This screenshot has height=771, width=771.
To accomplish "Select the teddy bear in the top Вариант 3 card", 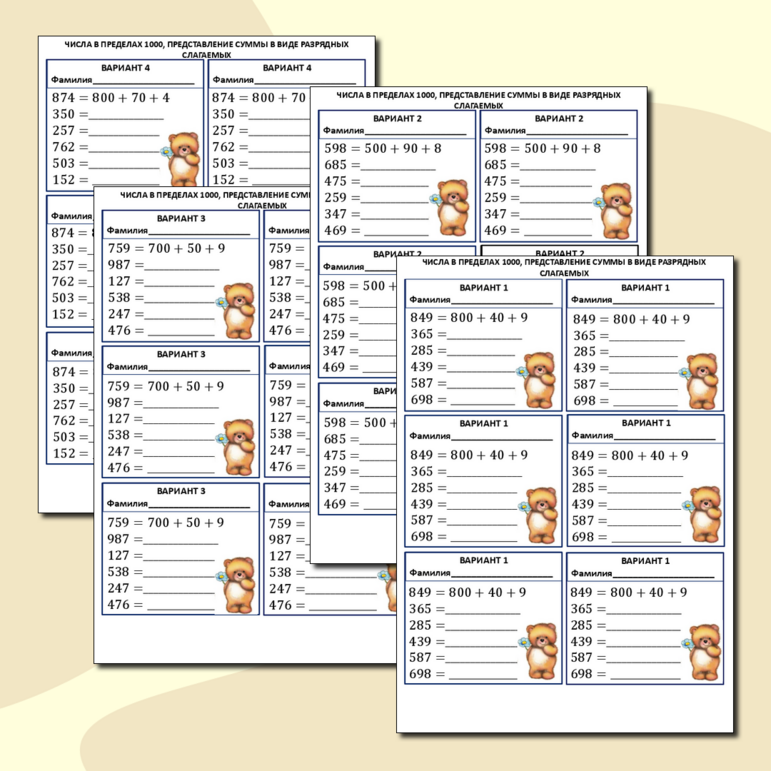I will [x=237, y=308].
